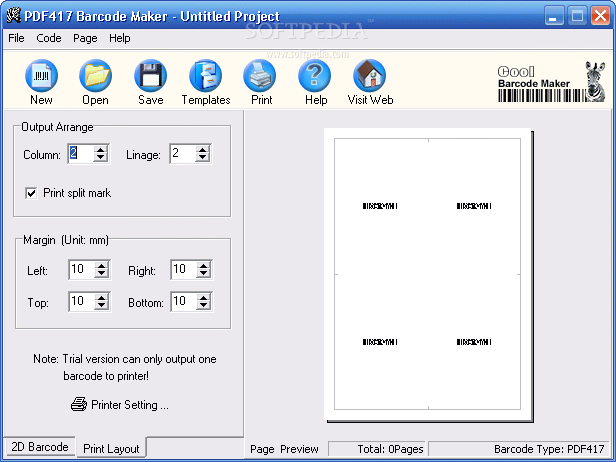Image resolution: width=616 pixels, height=462 pixels.
Task: Increase the Bottom margin with up arrow
Action: pyautogui.click(x=204, y=297)
